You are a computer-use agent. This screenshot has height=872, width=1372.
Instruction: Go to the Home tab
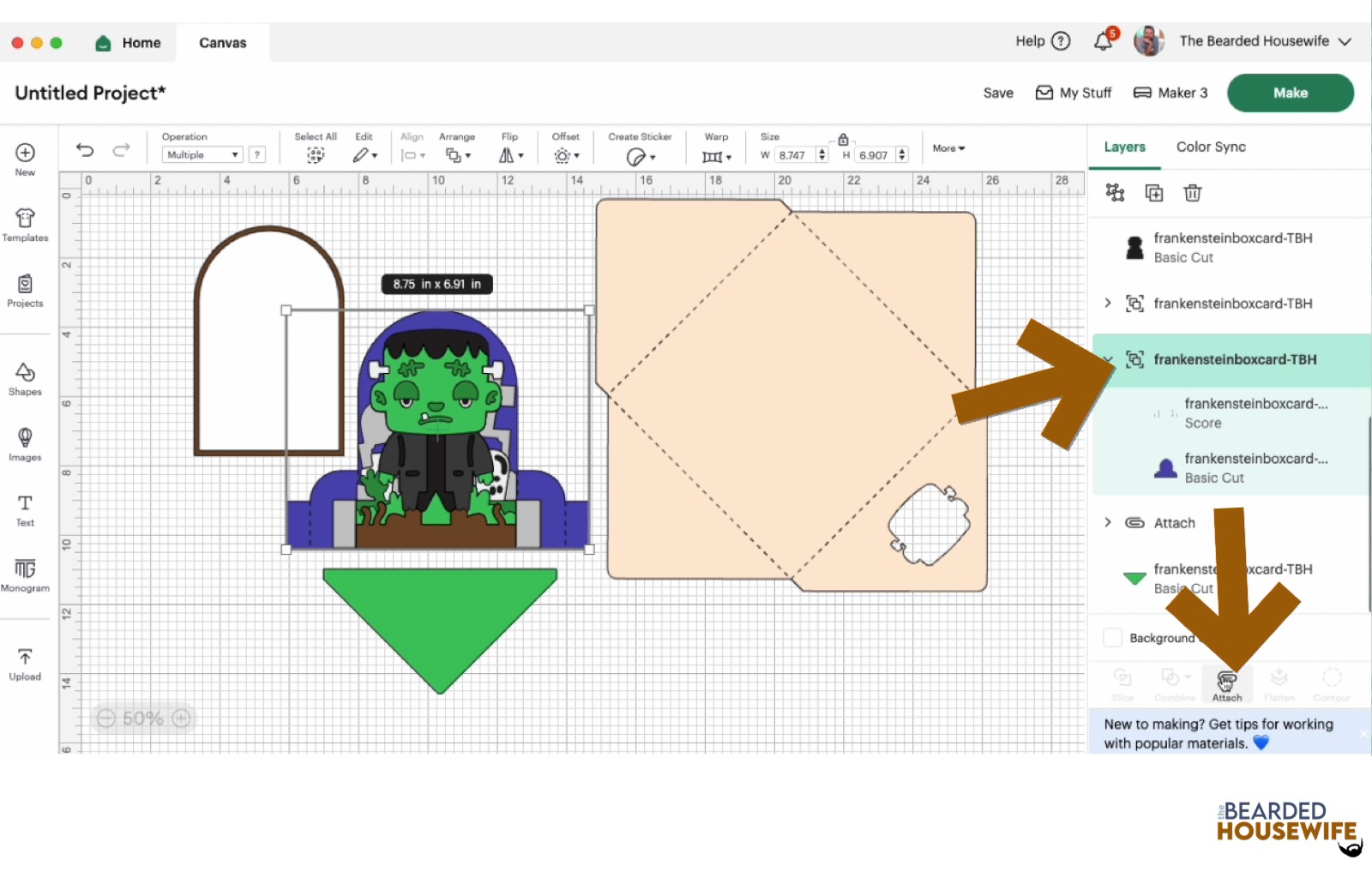click(x=129, y=43)
